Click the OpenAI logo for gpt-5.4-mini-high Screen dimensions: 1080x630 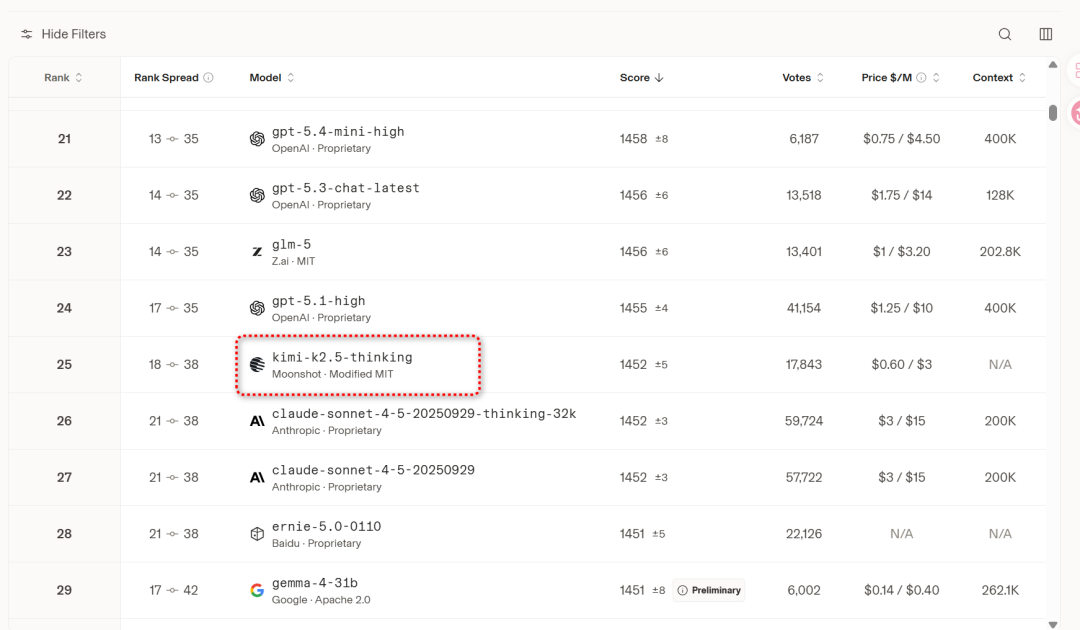tap(257, 139)
